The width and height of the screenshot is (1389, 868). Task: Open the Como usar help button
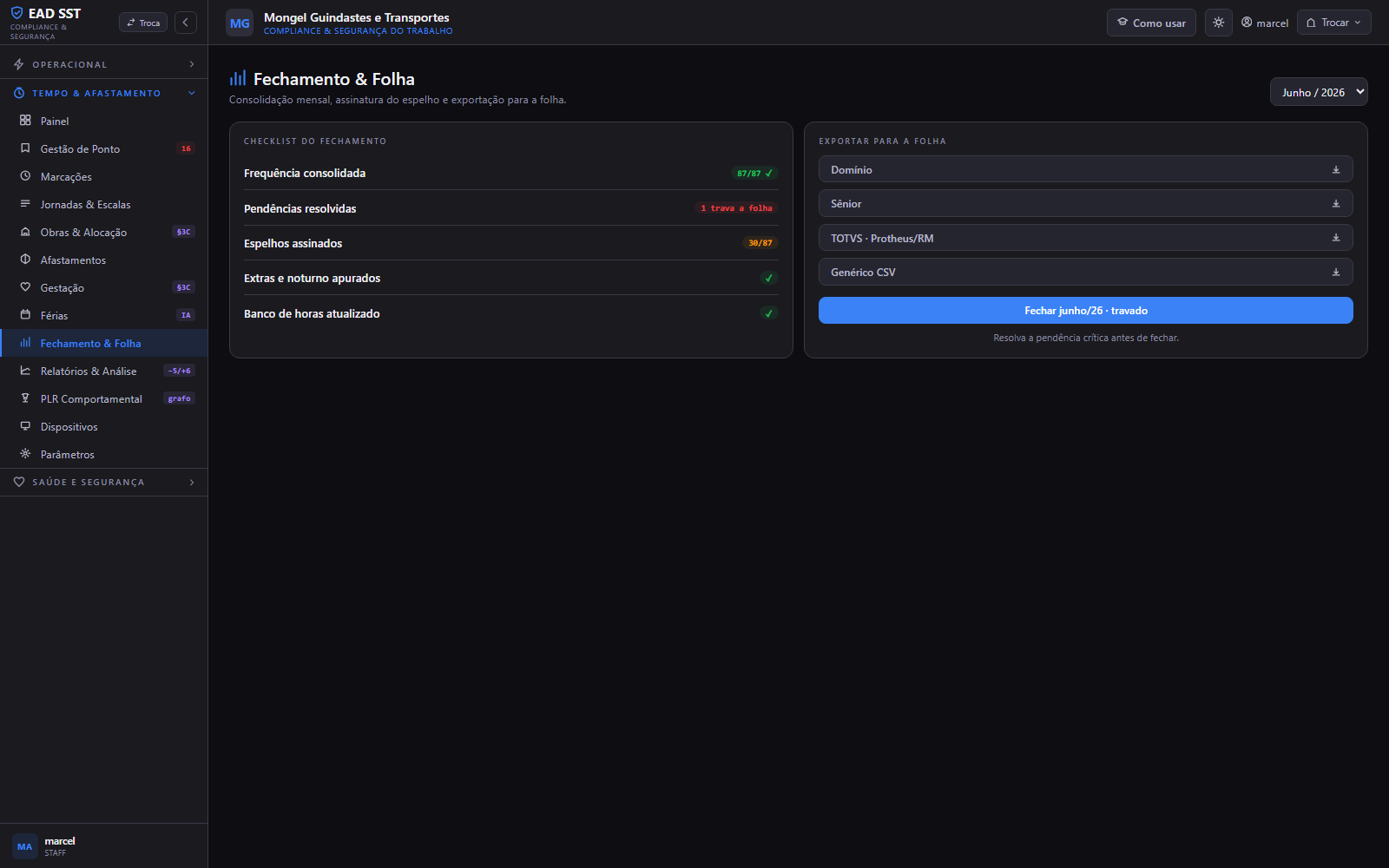pos(1151,23)
